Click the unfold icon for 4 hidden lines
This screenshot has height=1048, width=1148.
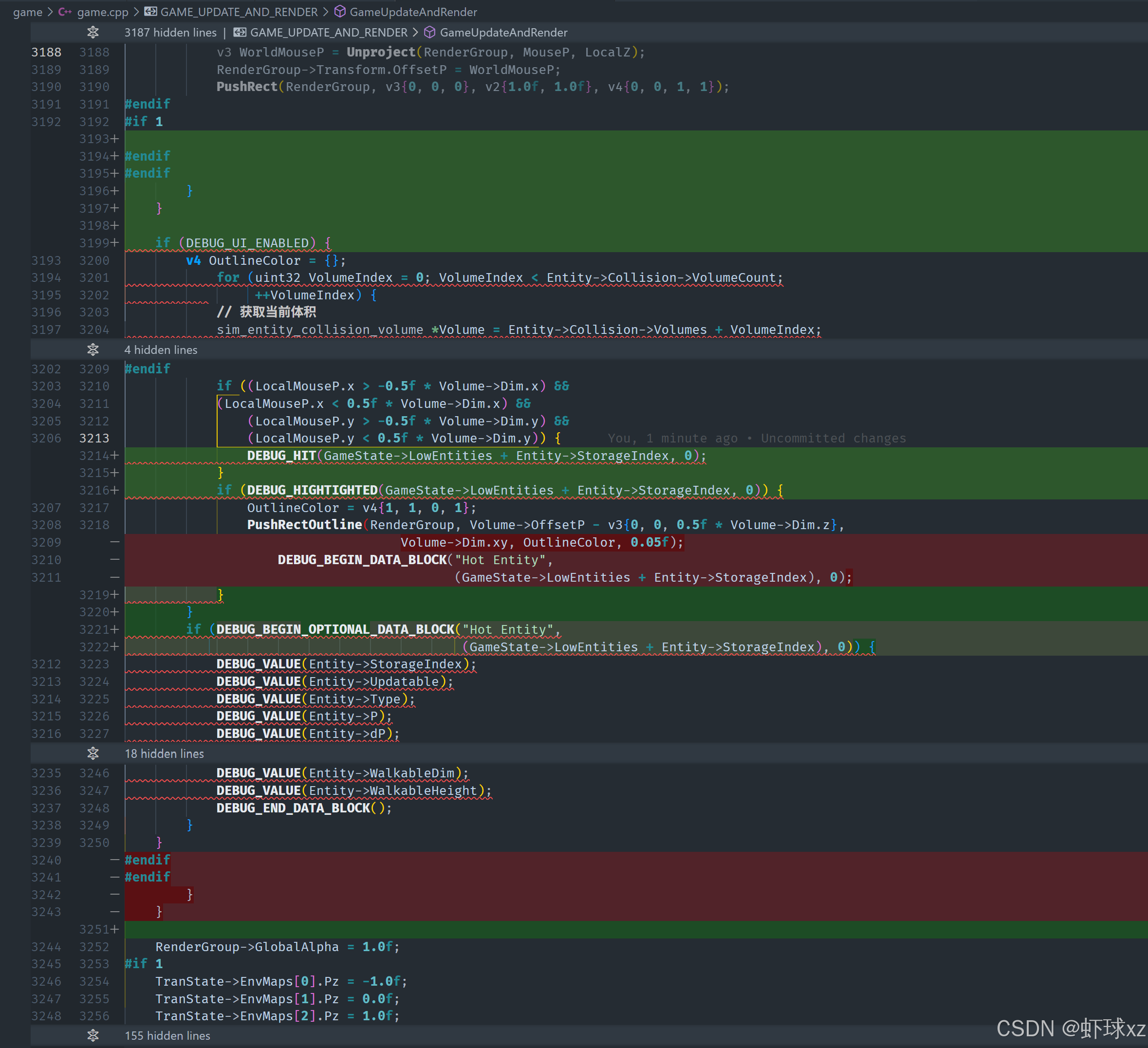[93, 349]
